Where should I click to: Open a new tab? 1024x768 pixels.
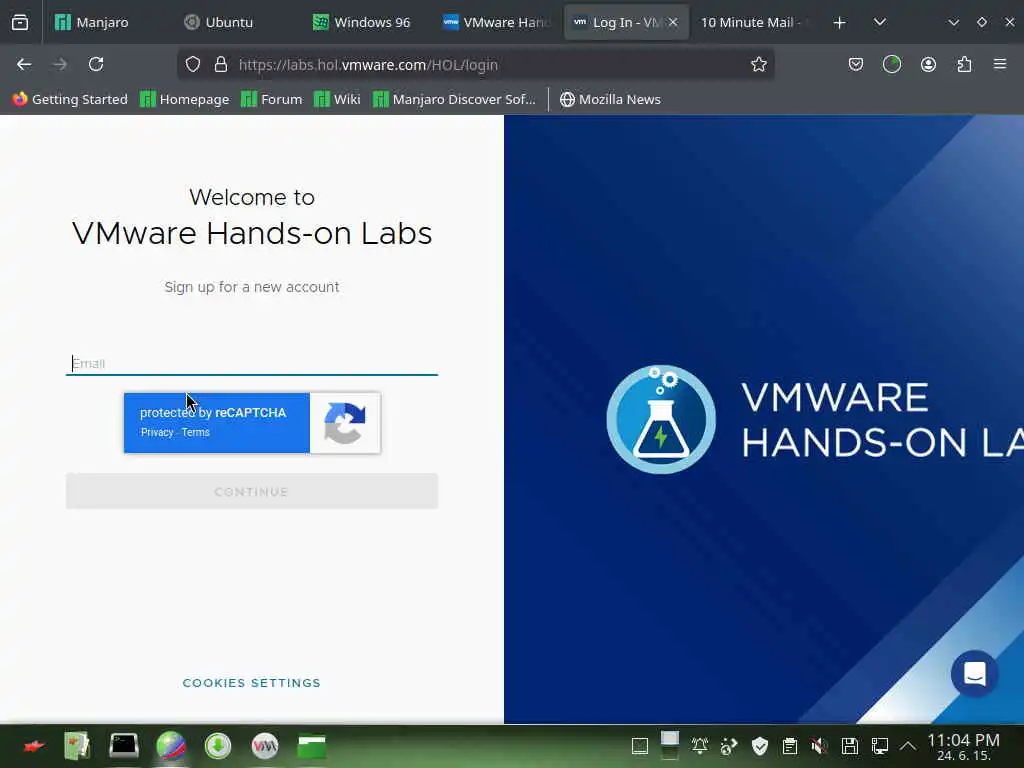839,22
